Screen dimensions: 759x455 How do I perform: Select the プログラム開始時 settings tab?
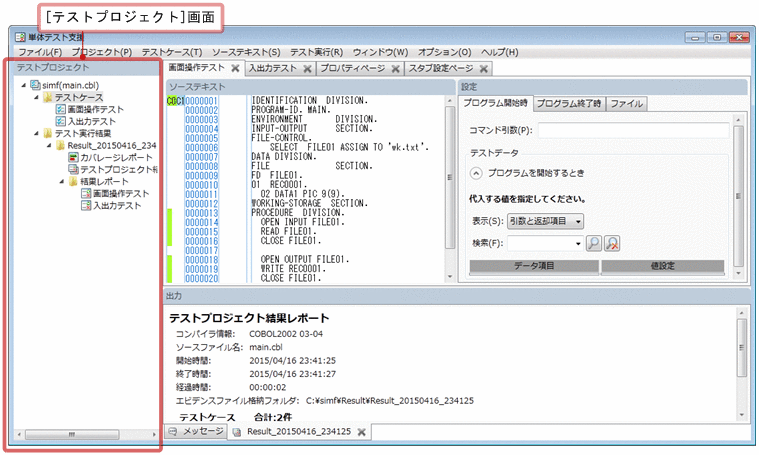point(495,103)
